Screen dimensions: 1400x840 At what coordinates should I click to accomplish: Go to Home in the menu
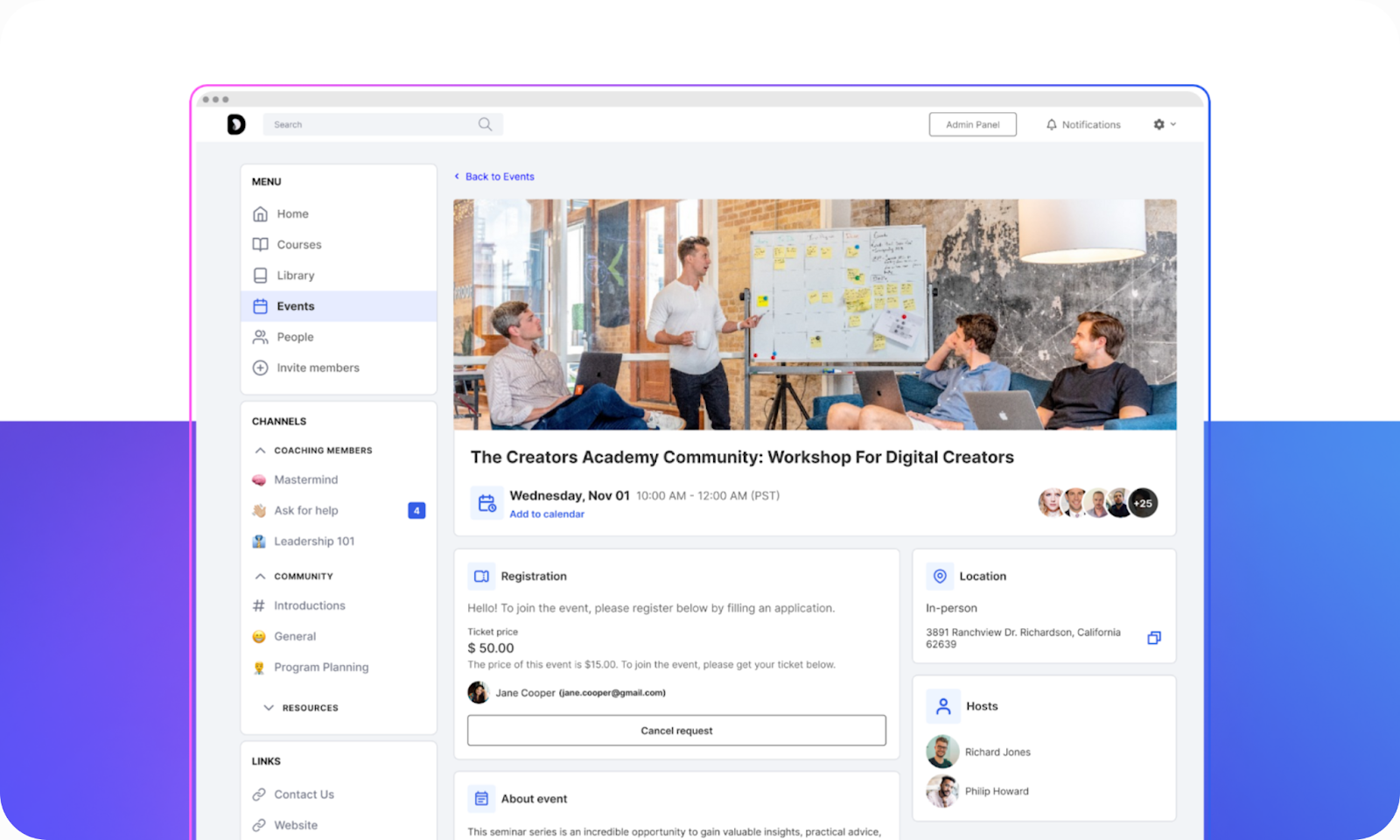click(x=339, y=213)
